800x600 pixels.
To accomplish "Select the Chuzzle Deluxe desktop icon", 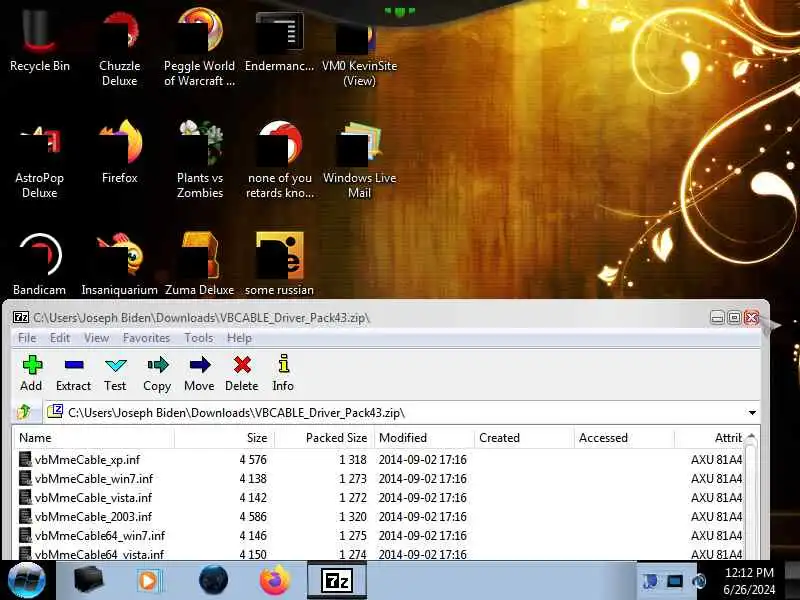I will pyautogui.click(x=119, y=49).
